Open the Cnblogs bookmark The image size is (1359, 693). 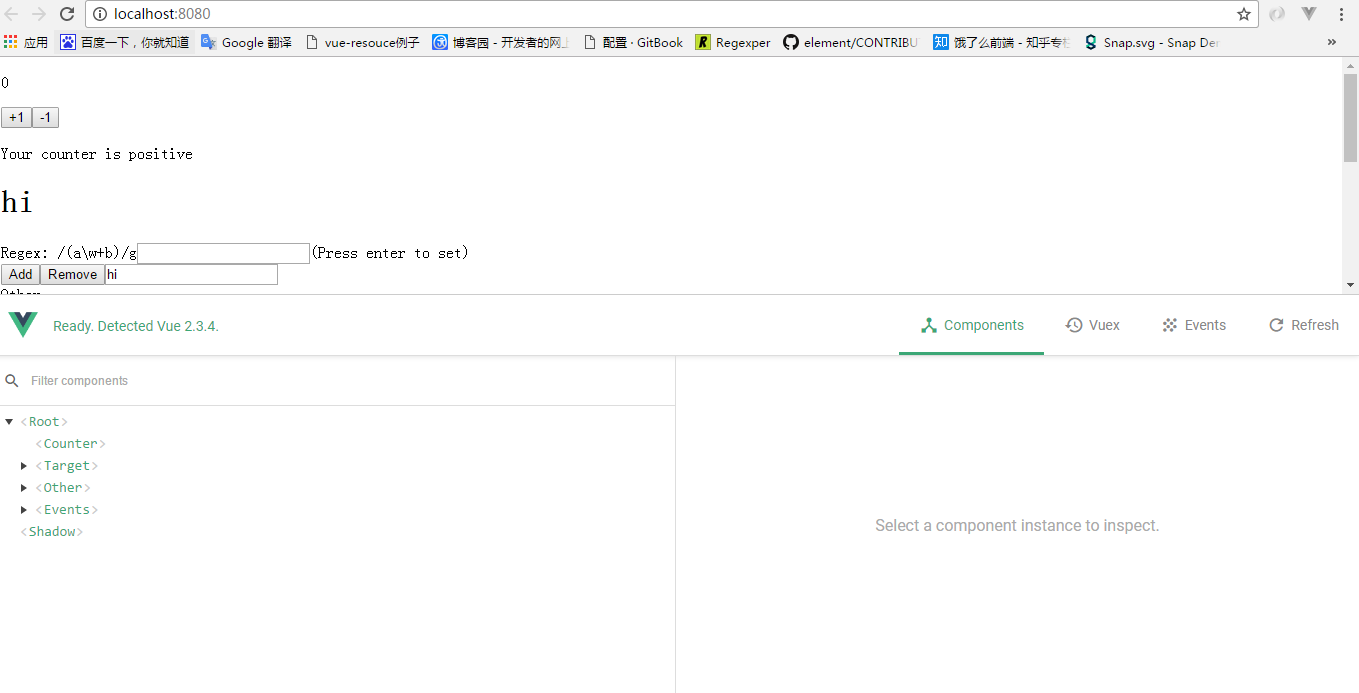point(501,42)
